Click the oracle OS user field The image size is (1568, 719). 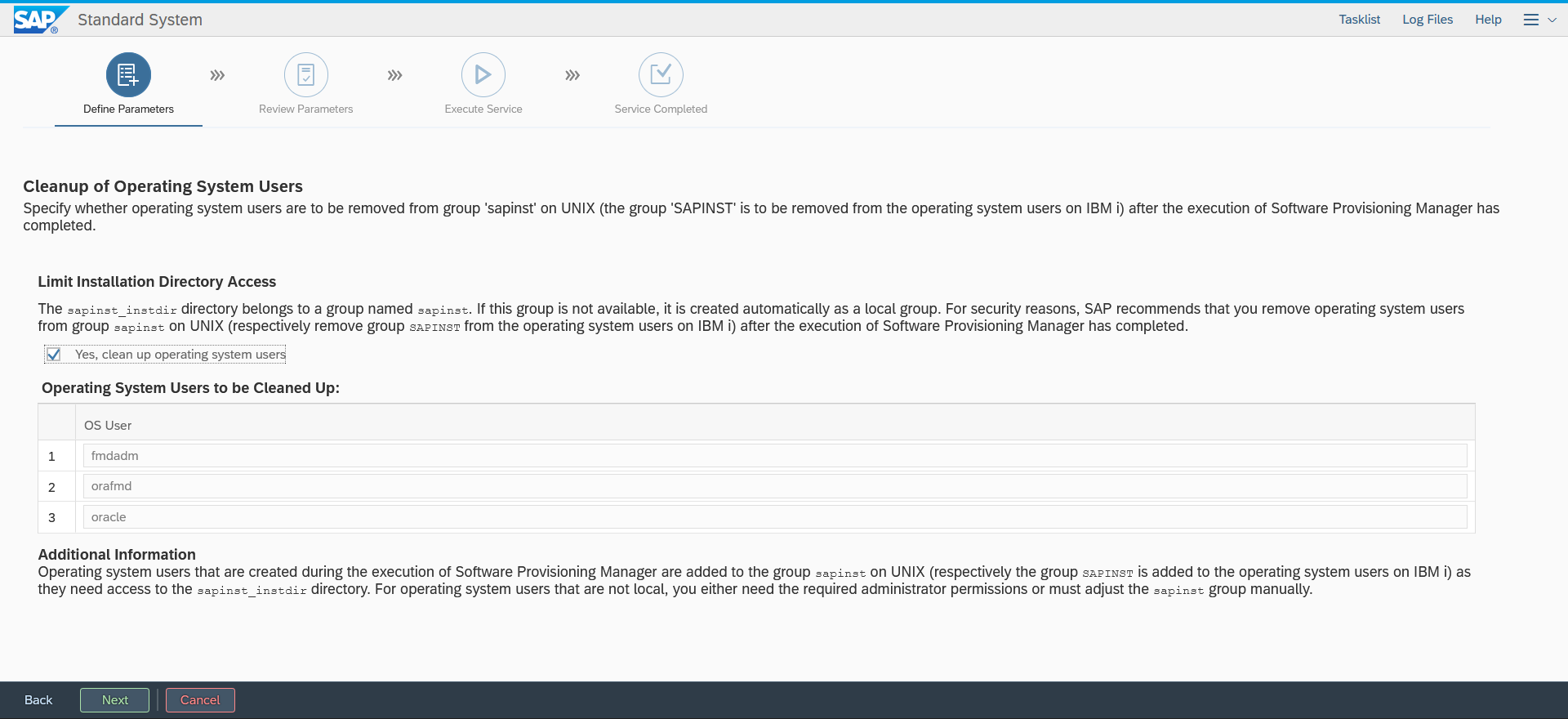[775, 517]
